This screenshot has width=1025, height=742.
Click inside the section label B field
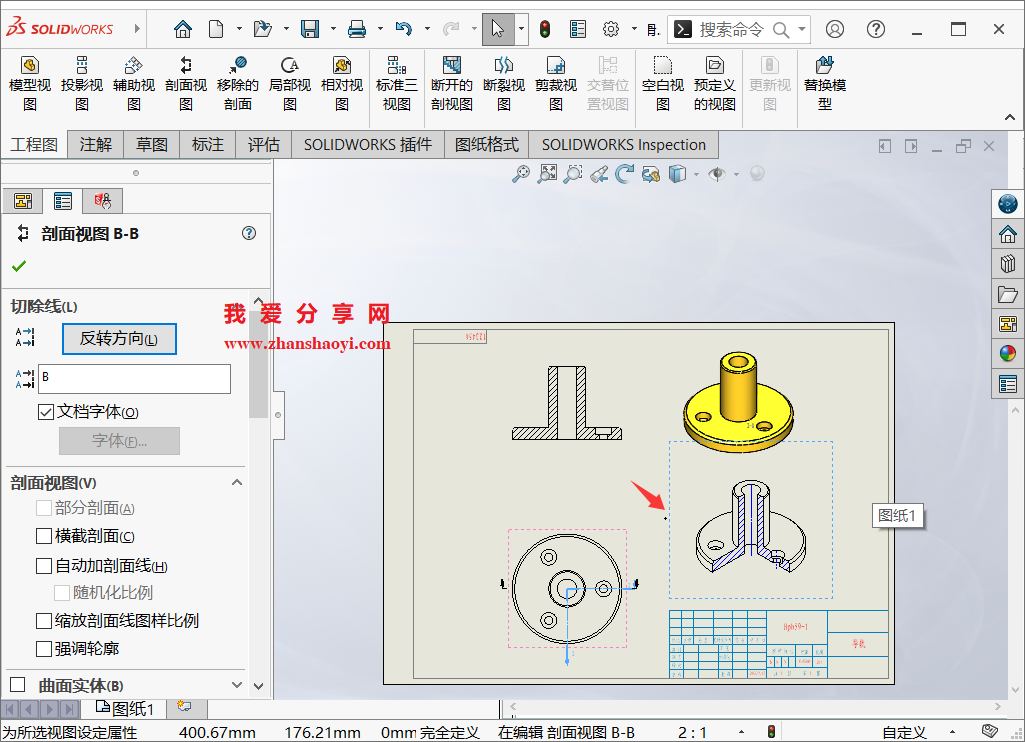tap(135, 379)
